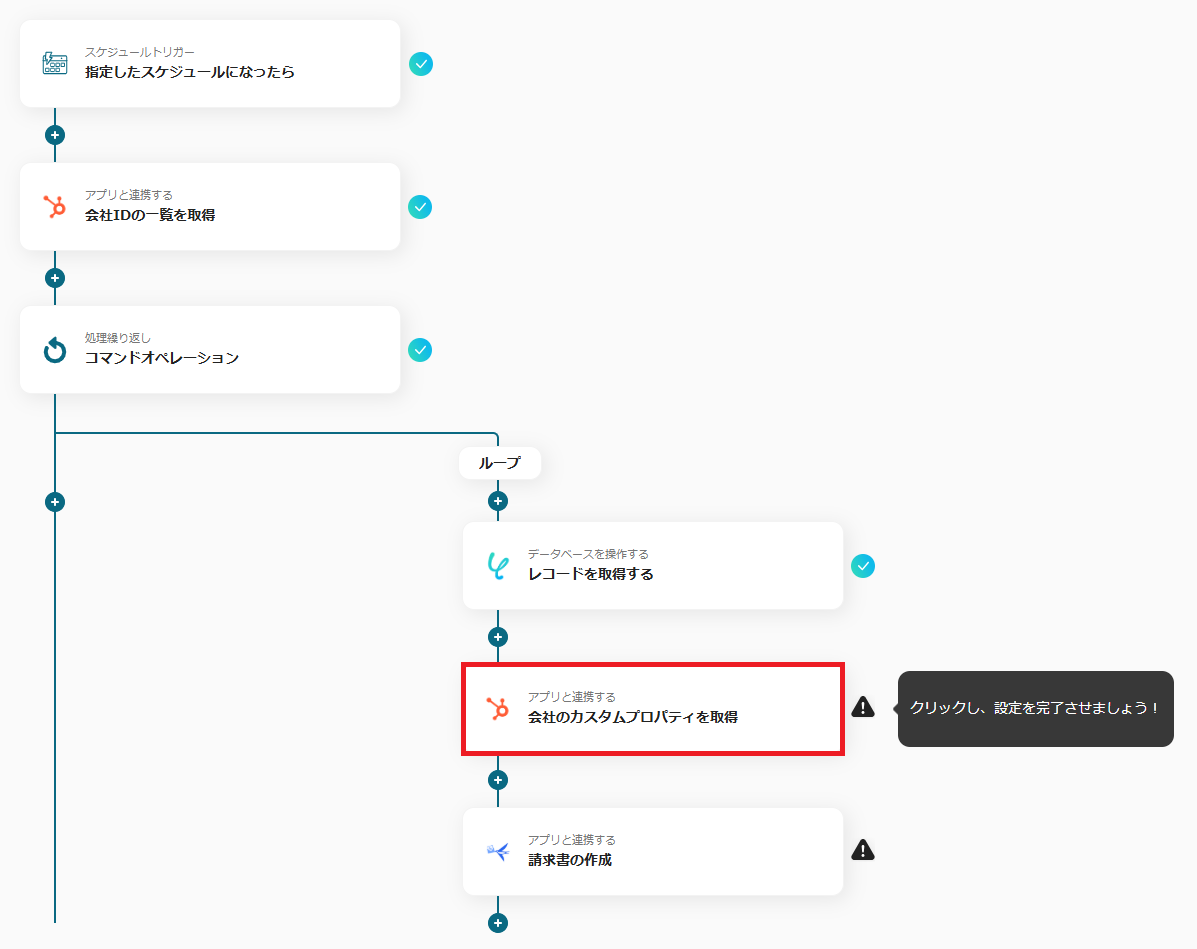Open the 指定したスケジュールになったら trigger card
Viewport: 1197px width, 949px height.
(x=210, y=63)
